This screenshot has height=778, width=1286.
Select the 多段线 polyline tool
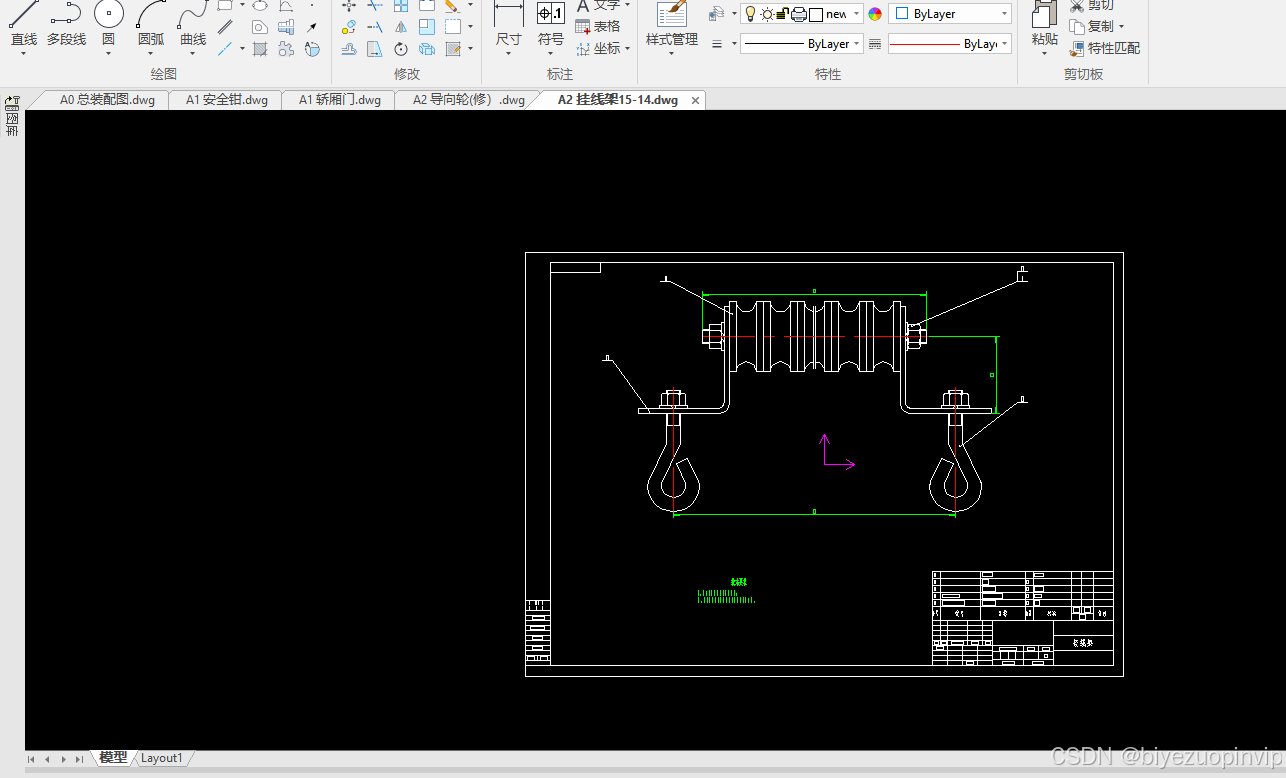[x=66, y=25]
